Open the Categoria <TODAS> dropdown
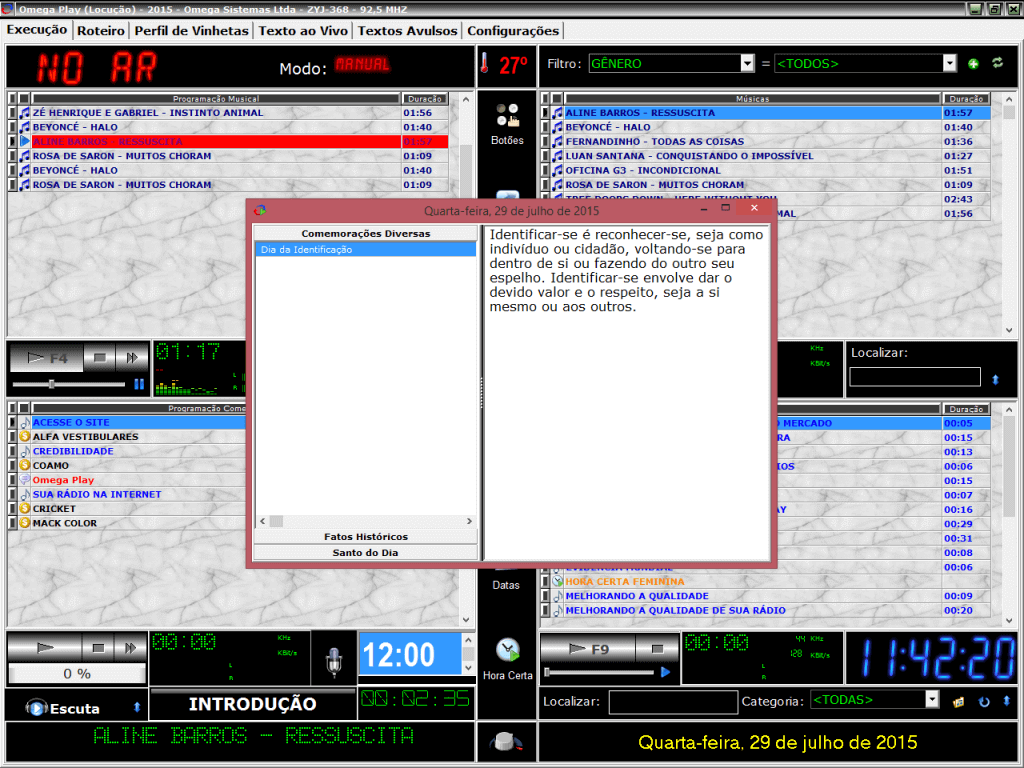The width and height of the screenshot is (1024, 768). 932,699
